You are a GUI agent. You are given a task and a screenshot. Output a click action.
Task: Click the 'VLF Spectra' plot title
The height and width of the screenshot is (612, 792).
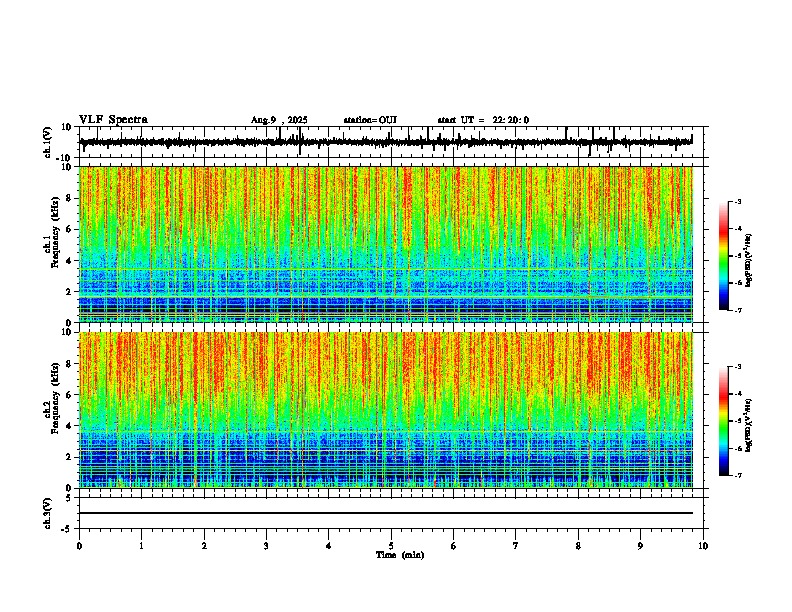point(113,120)
